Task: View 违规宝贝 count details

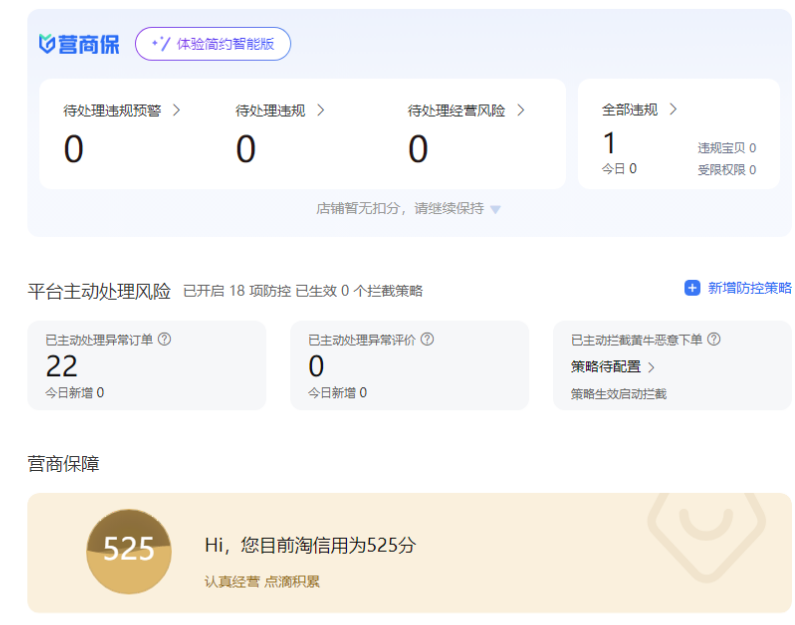Action: (726, 148)
